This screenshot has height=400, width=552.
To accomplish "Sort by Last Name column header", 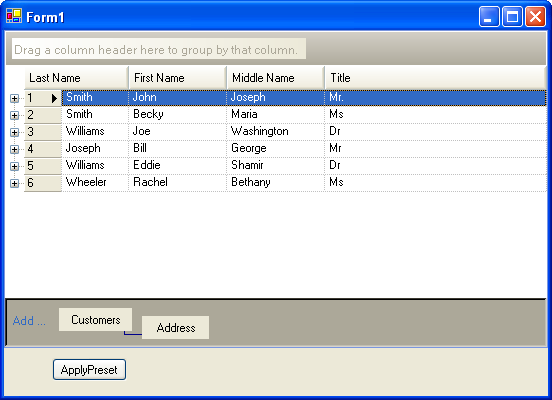I will tap(76, 78).
